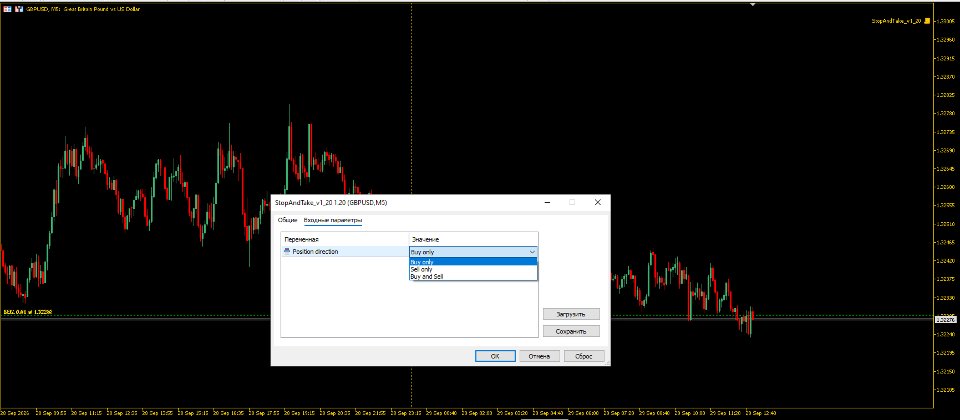Open the Входные параметры tab
Image resolution: width=960 pixels, height=420 pixels.
pyautogui.click(x=333, y=220)
